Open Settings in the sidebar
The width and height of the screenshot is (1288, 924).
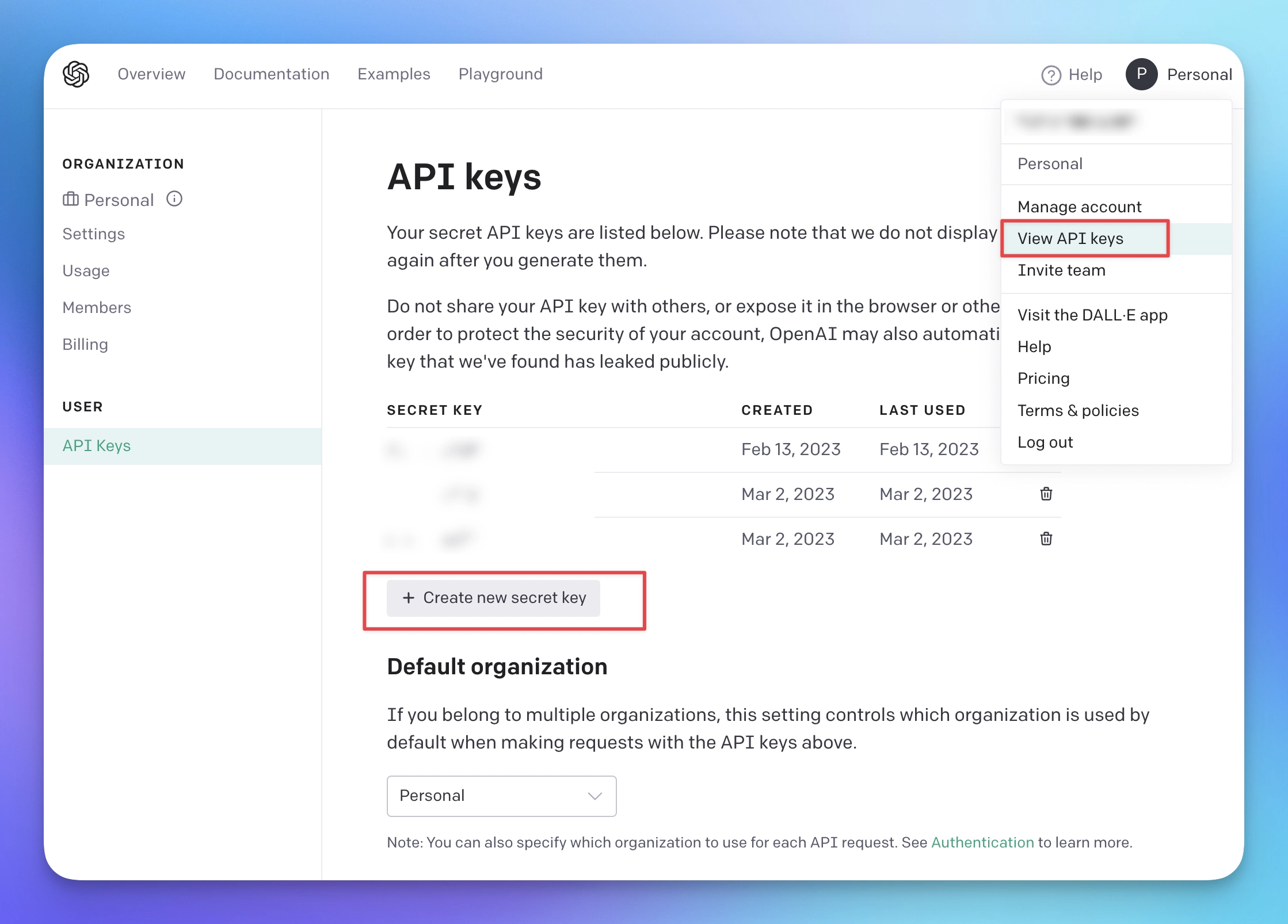point(93,234)
